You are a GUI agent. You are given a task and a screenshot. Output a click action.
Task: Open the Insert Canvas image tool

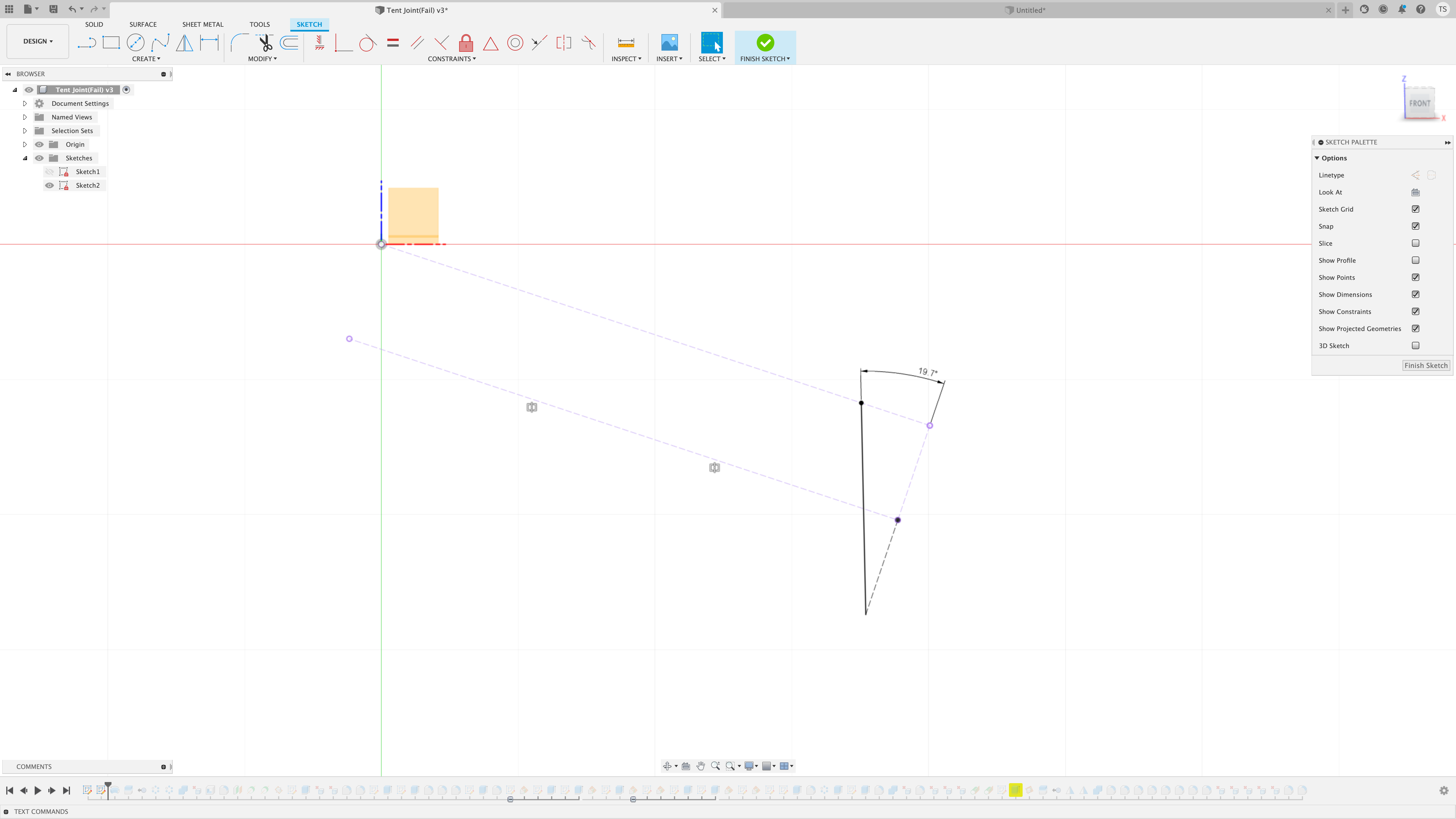point(669,42)
